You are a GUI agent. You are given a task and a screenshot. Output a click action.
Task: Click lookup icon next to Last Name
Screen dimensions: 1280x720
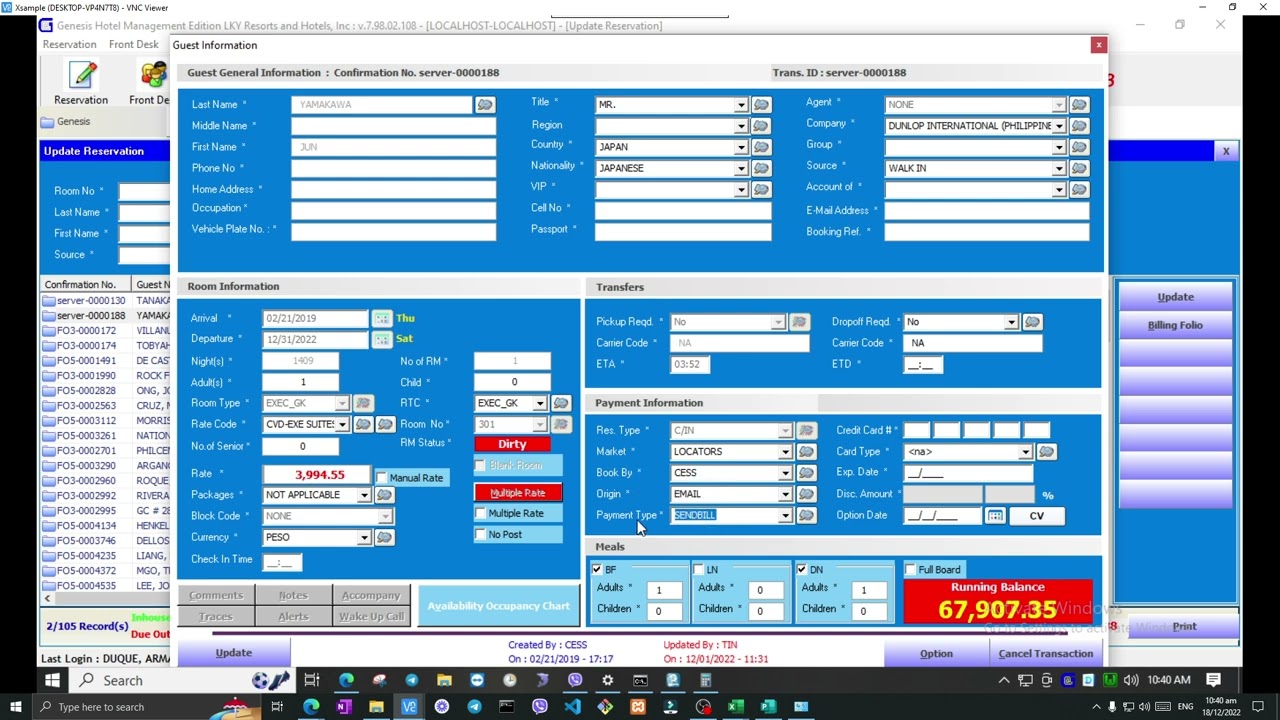[x=485, y=105]
